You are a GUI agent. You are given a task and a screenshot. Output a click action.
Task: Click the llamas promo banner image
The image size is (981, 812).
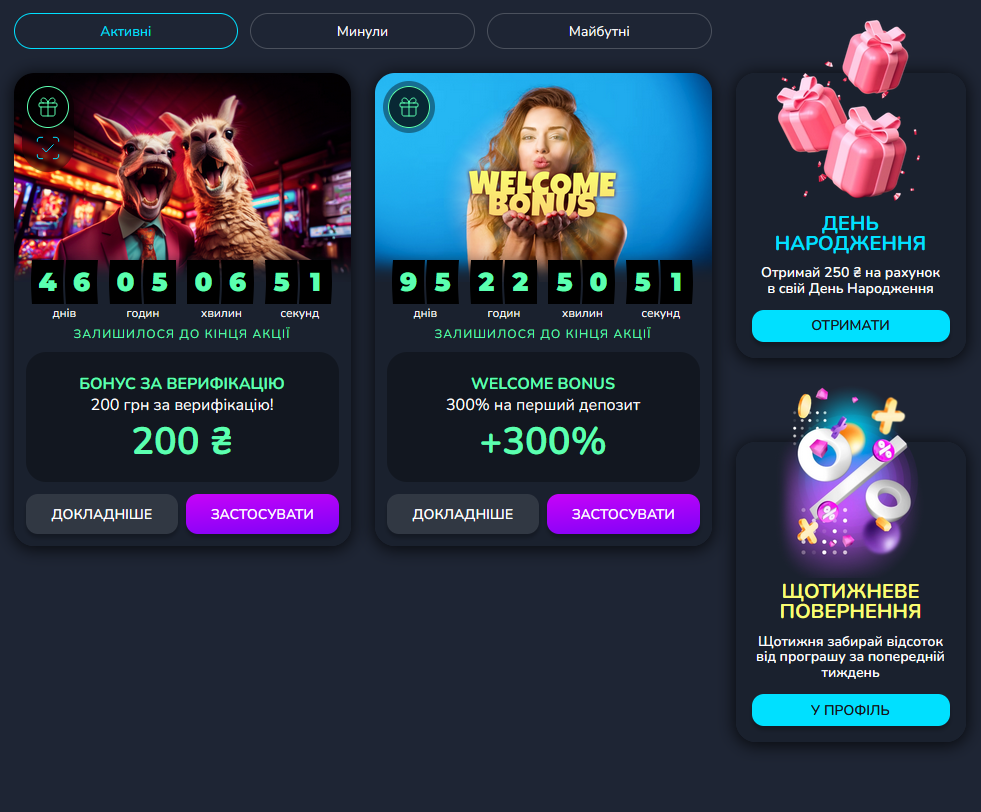[x=183, y=167]
